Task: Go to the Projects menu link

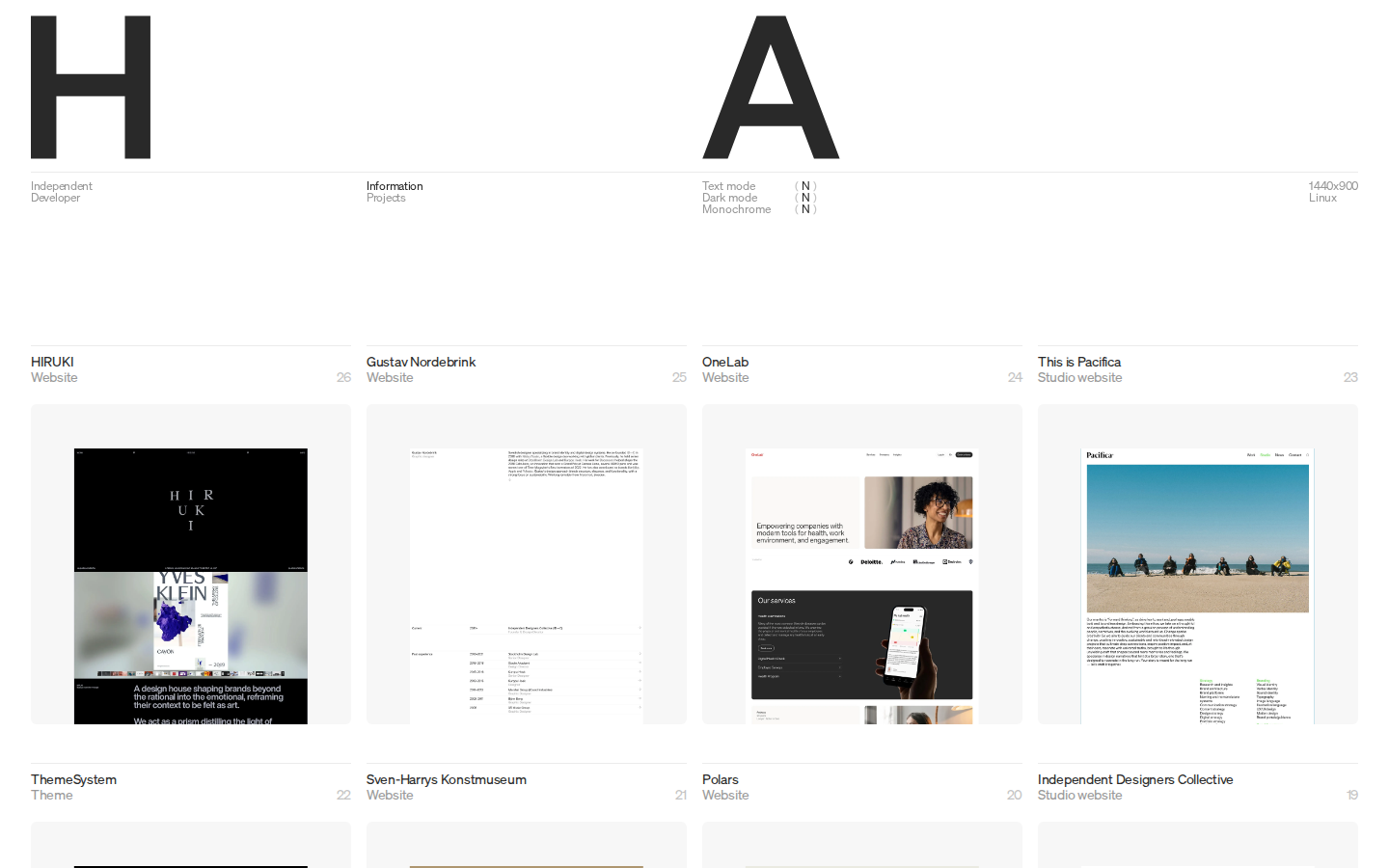Action: [x=386, y=198]
